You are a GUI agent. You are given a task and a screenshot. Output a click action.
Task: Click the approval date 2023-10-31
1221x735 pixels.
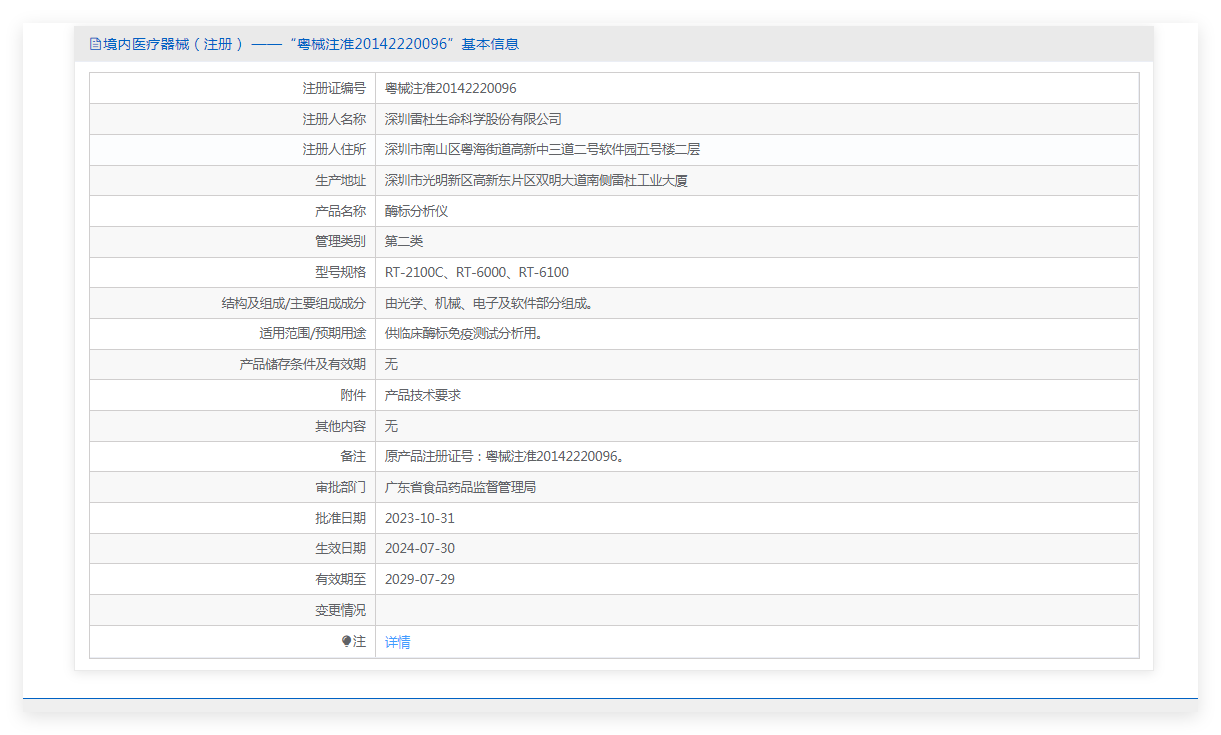420,518
